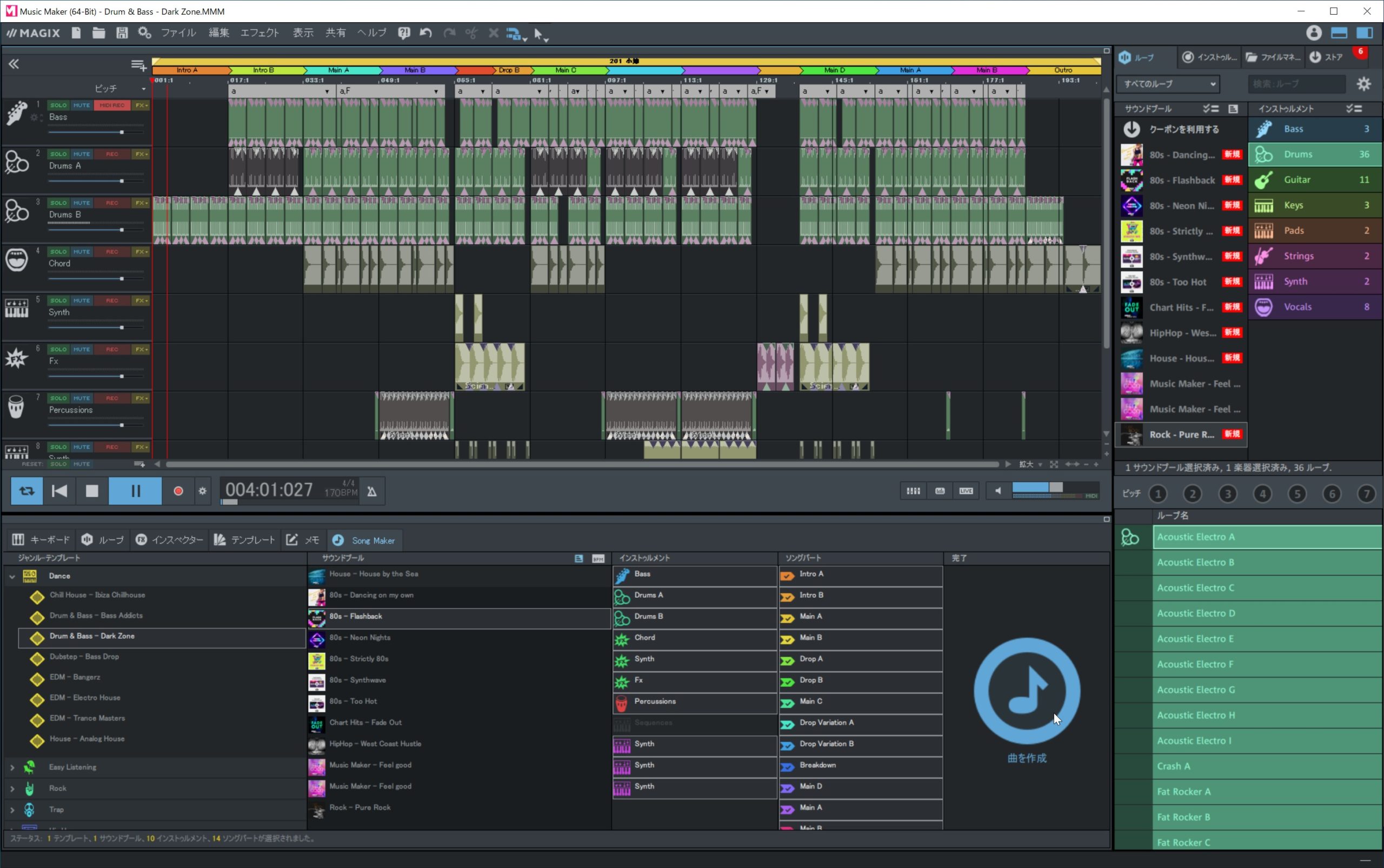
Task: Open FX dropdown on the Bass track
Action: click(x=141, y=105)
